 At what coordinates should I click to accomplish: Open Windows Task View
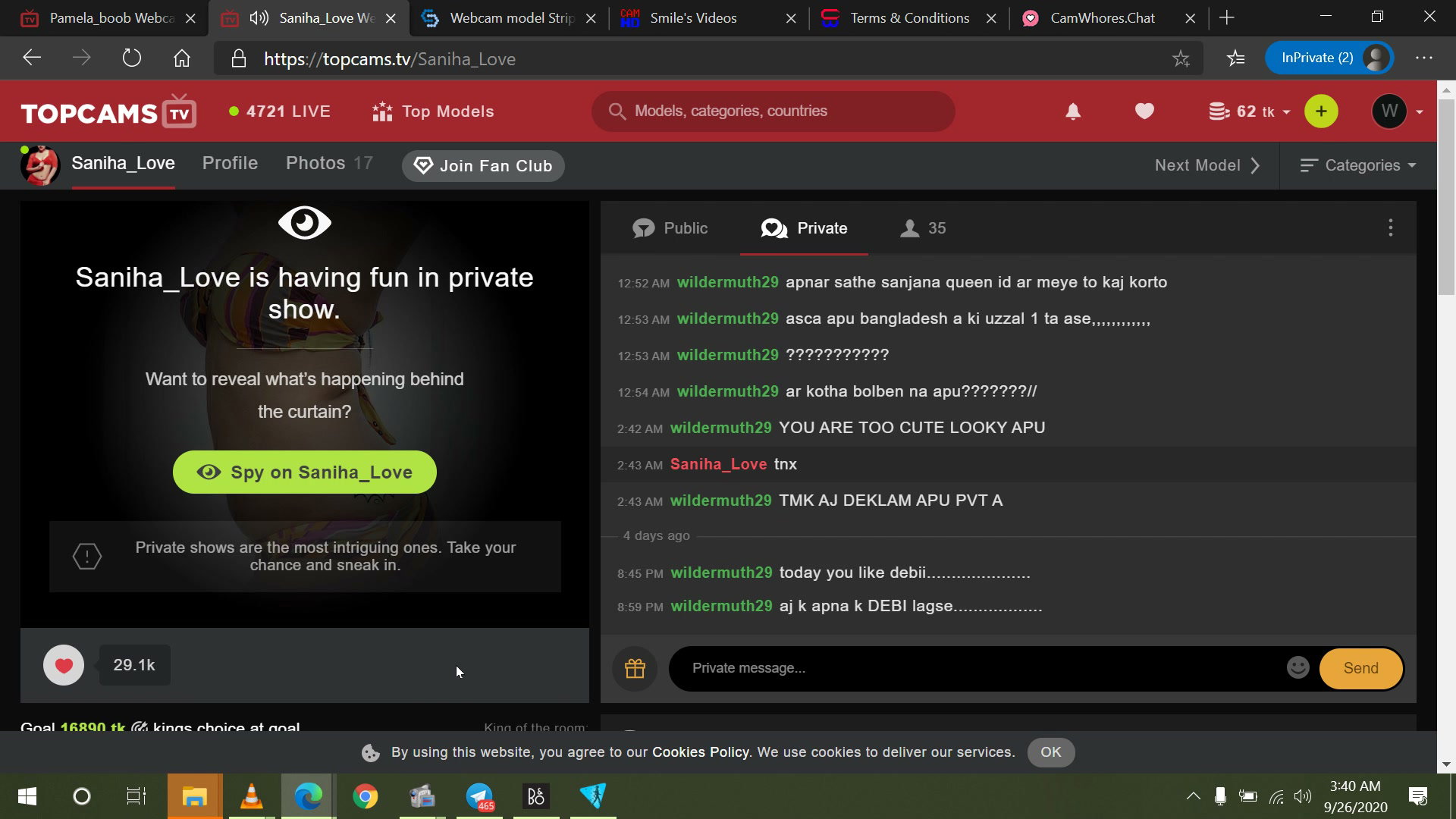click(x=136, y=796)
